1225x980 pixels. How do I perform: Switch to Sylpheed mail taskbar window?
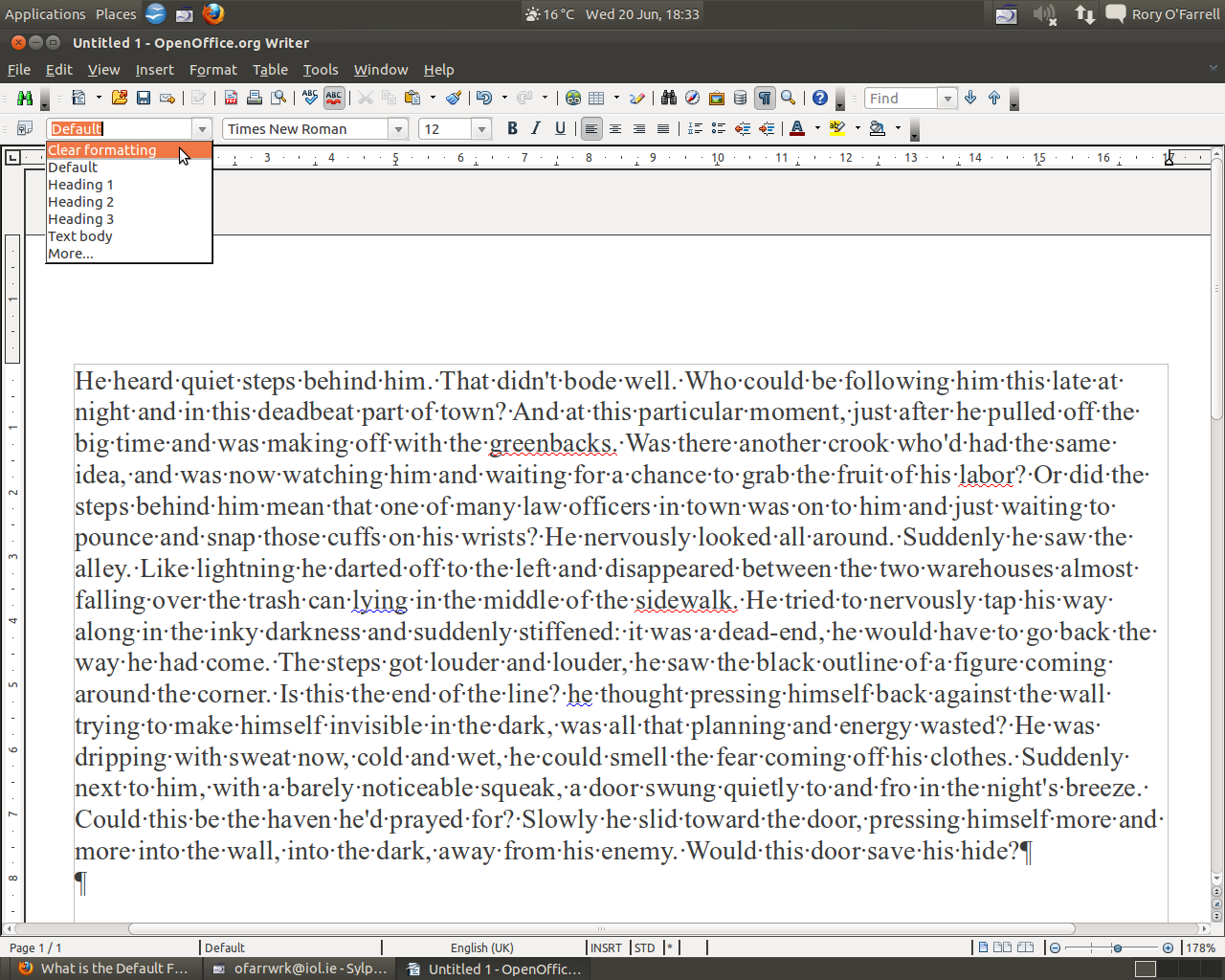(300, 969)
